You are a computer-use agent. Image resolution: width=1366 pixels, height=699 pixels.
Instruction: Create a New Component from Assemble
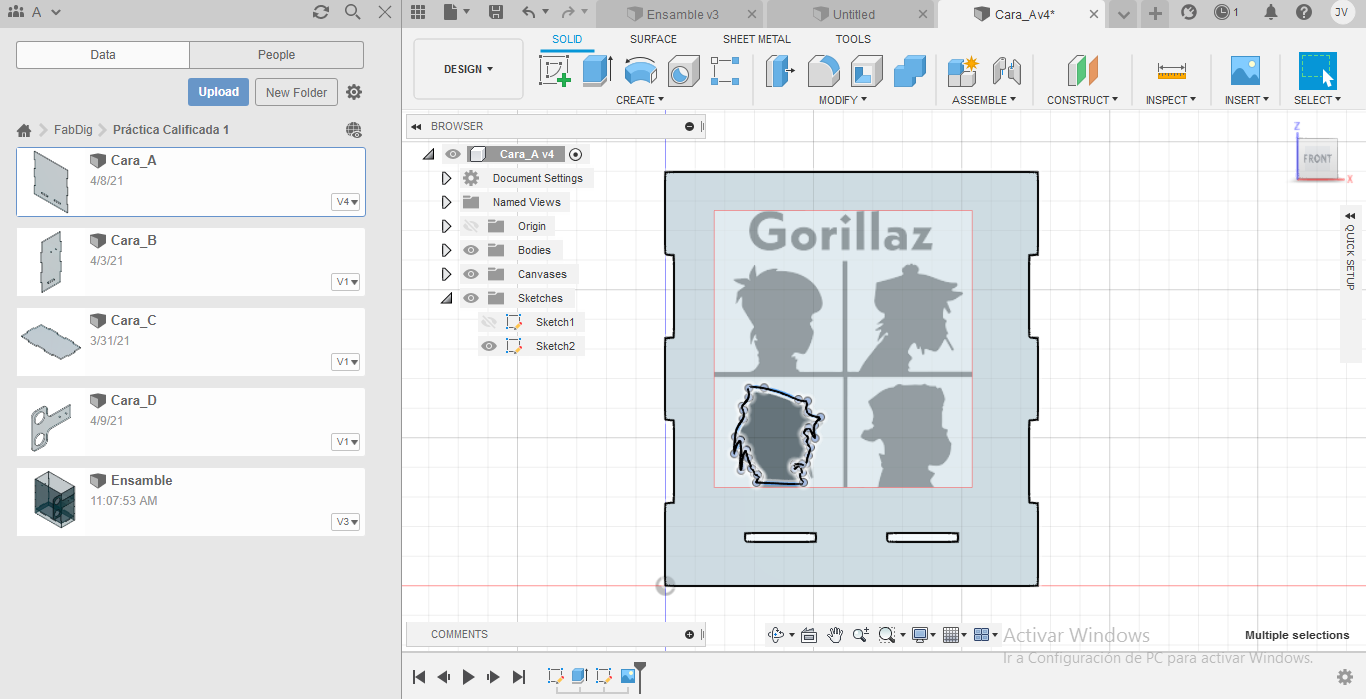(x=963, y=71)
